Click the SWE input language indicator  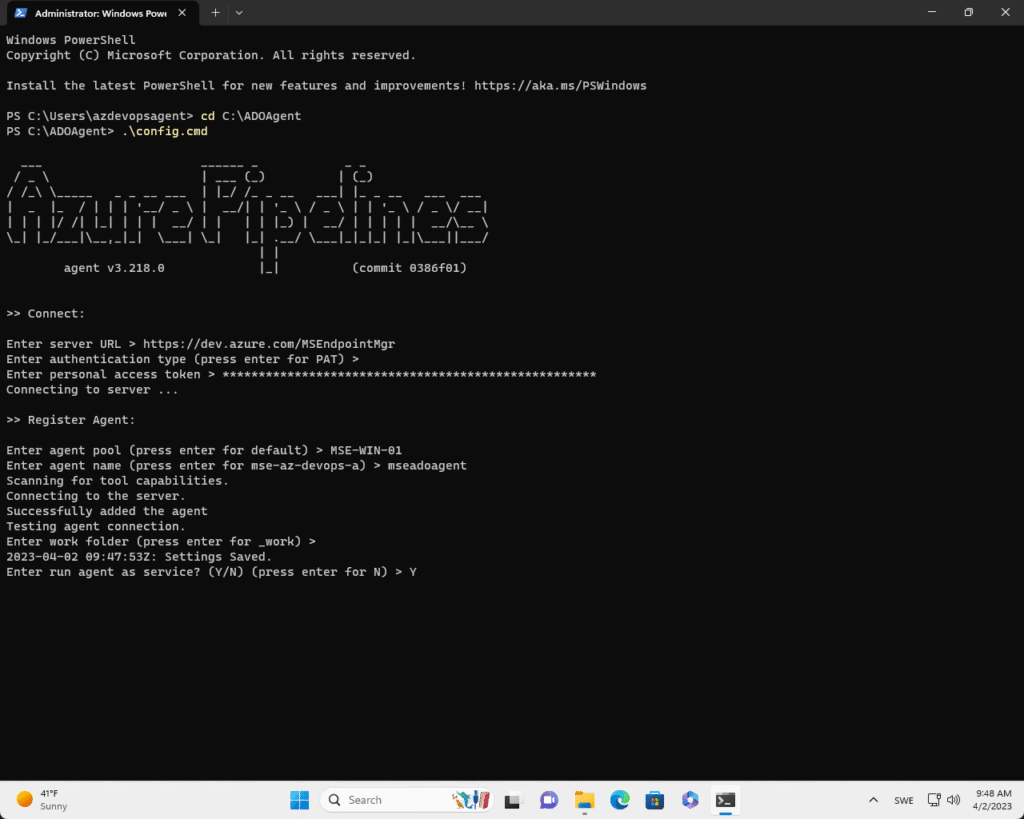click(x=904, y=801)
